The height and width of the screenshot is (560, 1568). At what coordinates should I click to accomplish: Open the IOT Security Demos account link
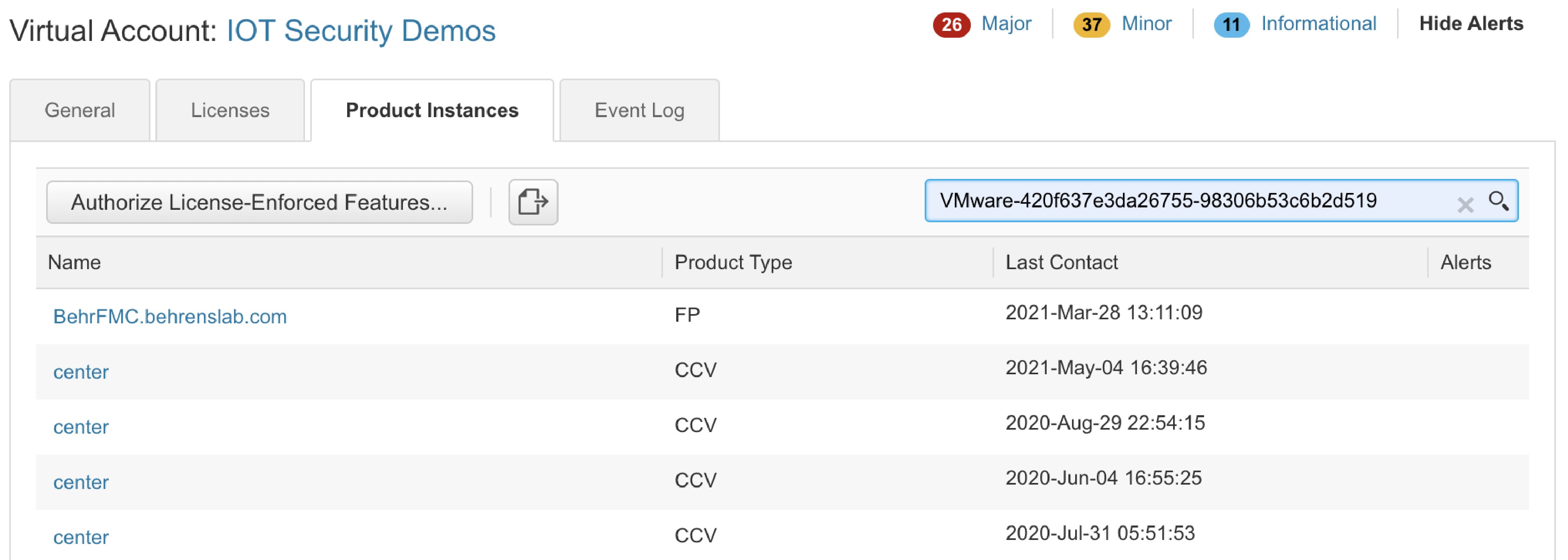click(x=361, y=30)
